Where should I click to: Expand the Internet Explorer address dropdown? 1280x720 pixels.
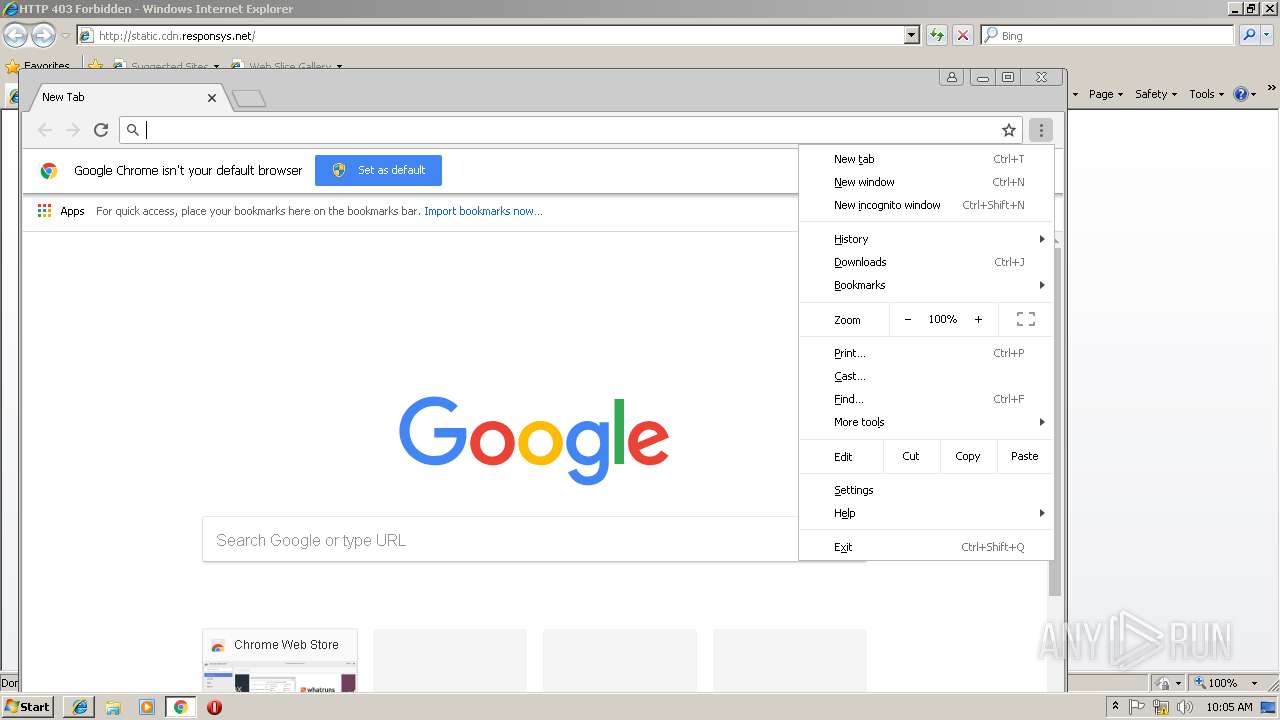coord(912,35)
